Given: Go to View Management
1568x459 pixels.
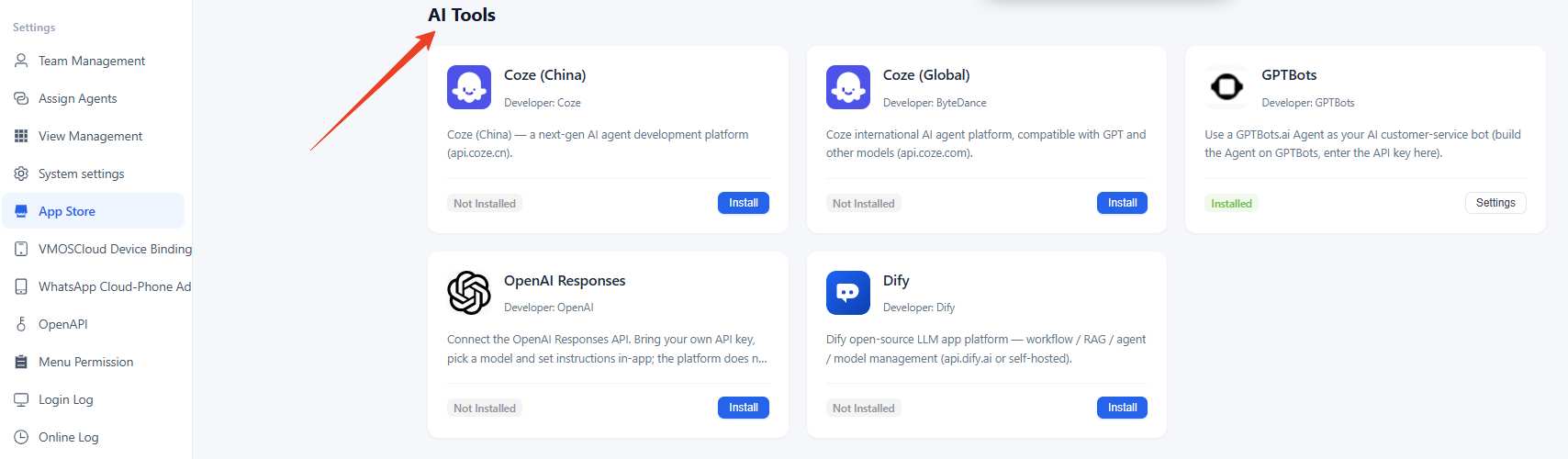Looking at the screenshot, I should click(x=93, y=136).
